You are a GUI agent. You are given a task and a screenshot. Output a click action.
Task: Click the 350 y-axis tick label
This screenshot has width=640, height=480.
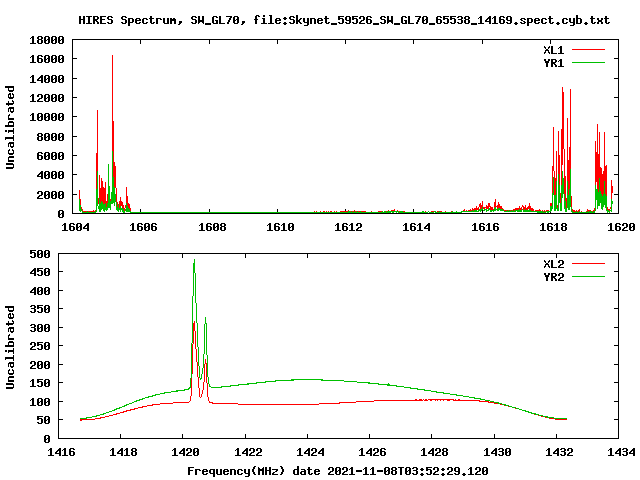(40, 309)
